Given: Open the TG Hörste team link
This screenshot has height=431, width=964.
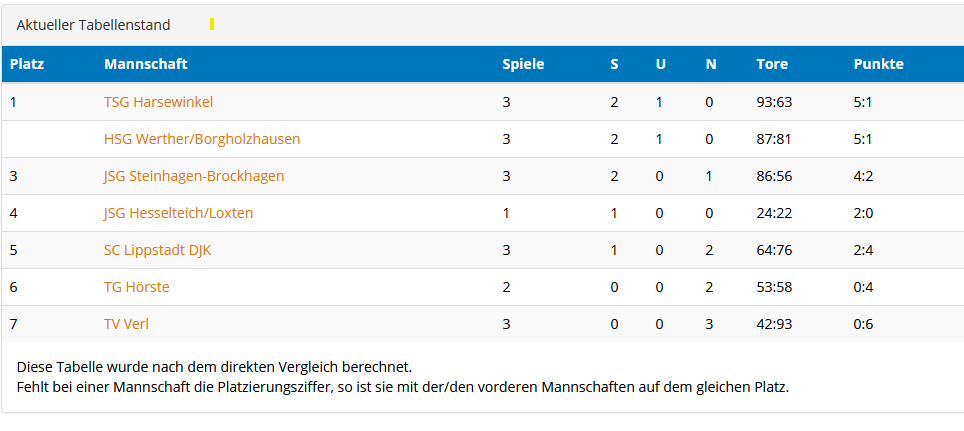Looking at the screenshot, I should (x=137, y=287).
